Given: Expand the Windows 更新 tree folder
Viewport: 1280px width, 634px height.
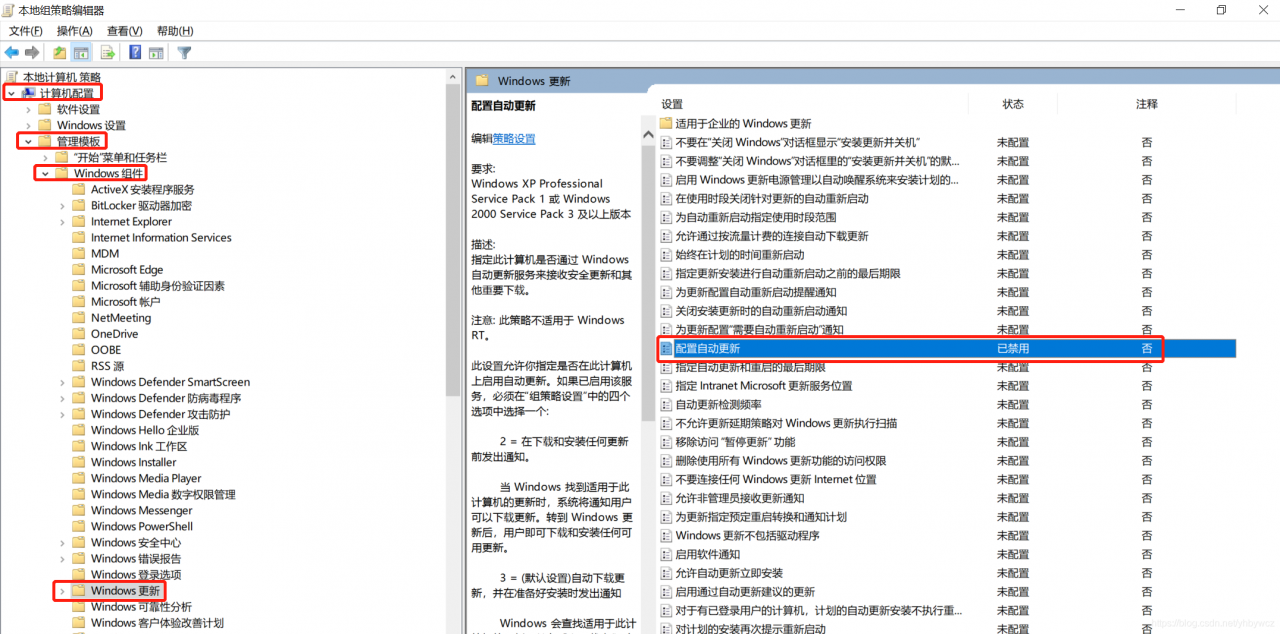Looking at the screenshot, I should [x=62, y=591].
